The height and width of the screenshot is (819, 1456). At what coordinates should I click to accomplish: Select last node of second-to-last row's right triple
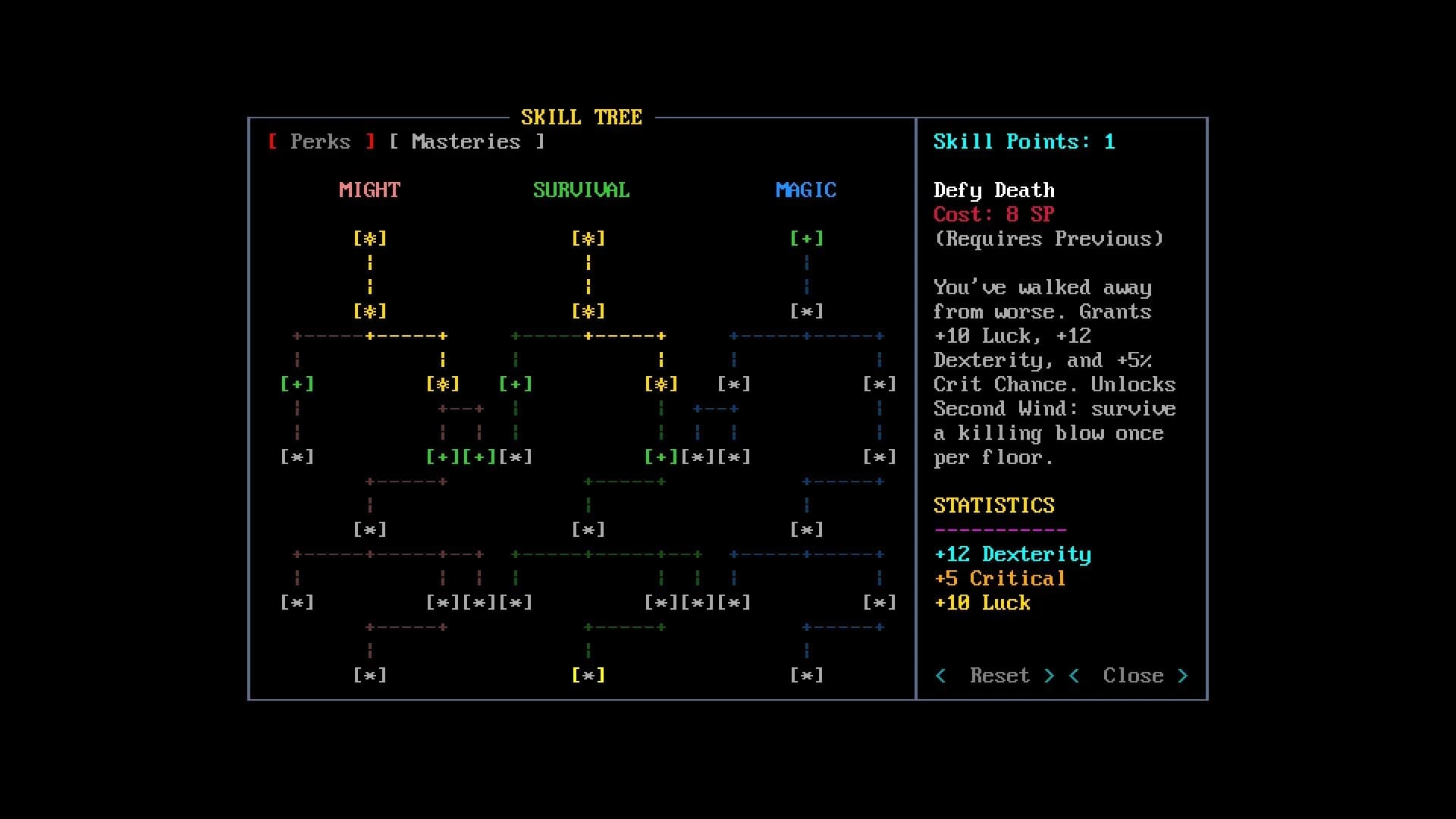tap(734, 602)
